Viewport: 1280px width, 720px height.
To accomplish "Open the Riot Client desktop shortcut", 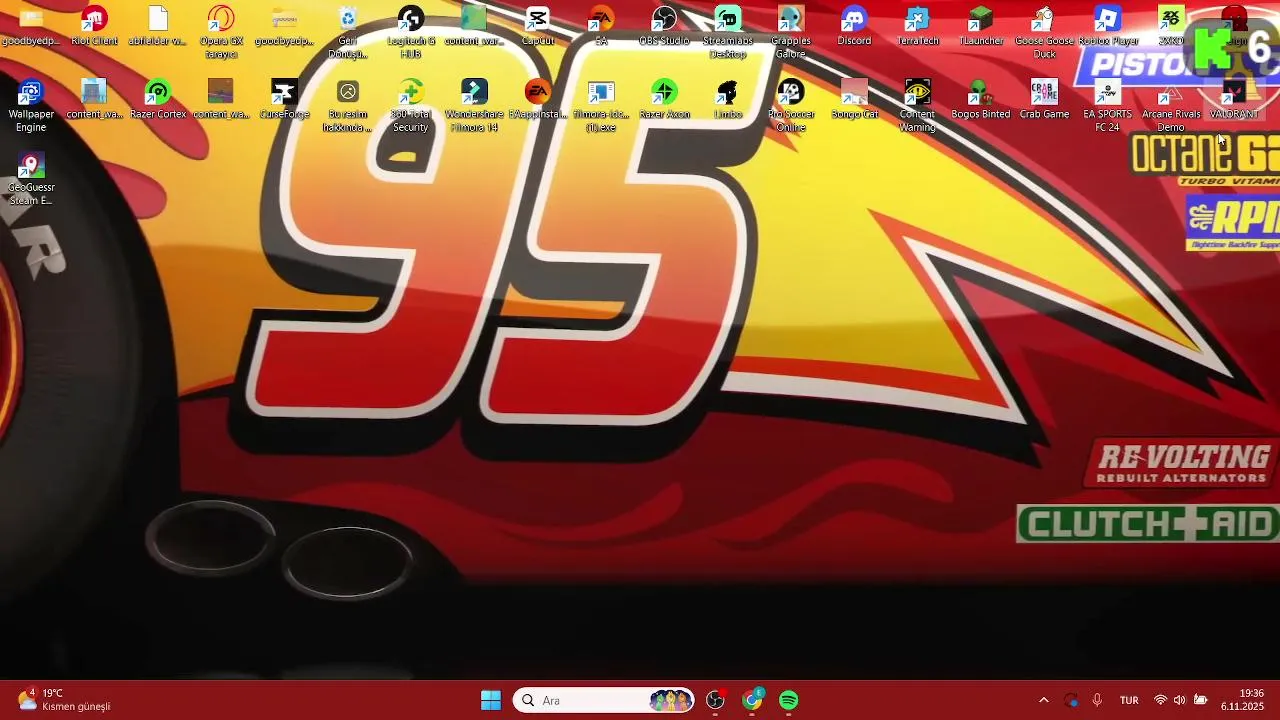I will coord(94,27).
